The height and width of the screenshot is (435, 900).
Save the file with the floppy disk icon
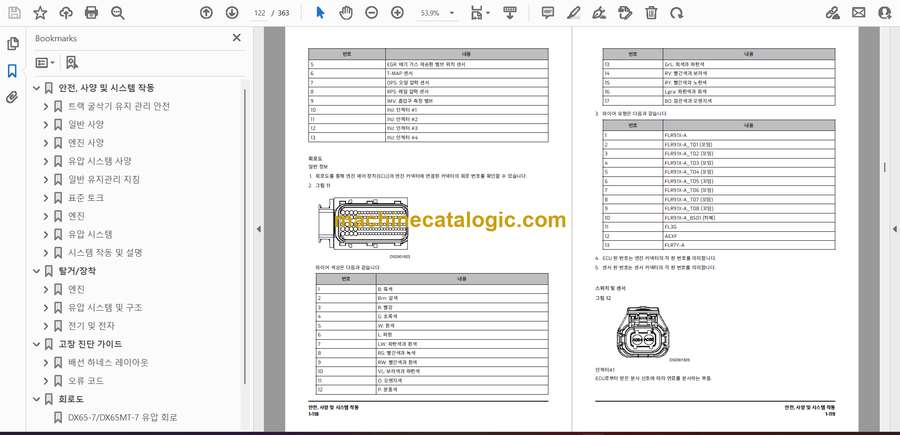pyautogui.click(x=14, y=13)
